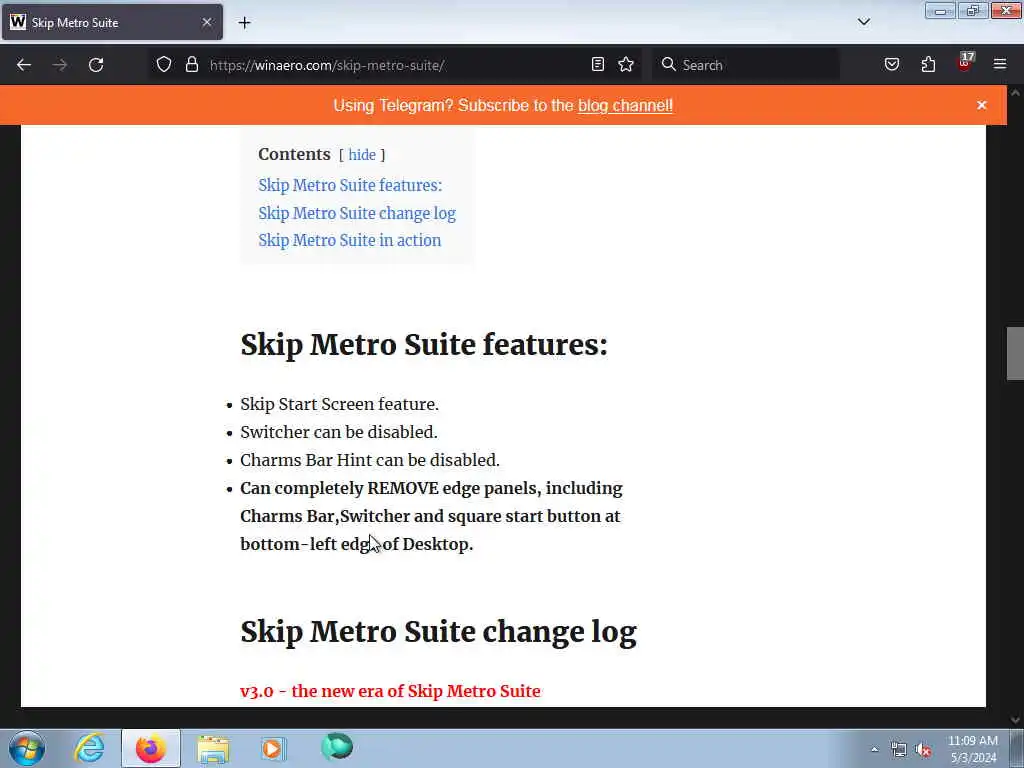Click 'Charms Bar Hint can be disabled.' bullet
Screen dimensions: 1024x768
point(370,460)
